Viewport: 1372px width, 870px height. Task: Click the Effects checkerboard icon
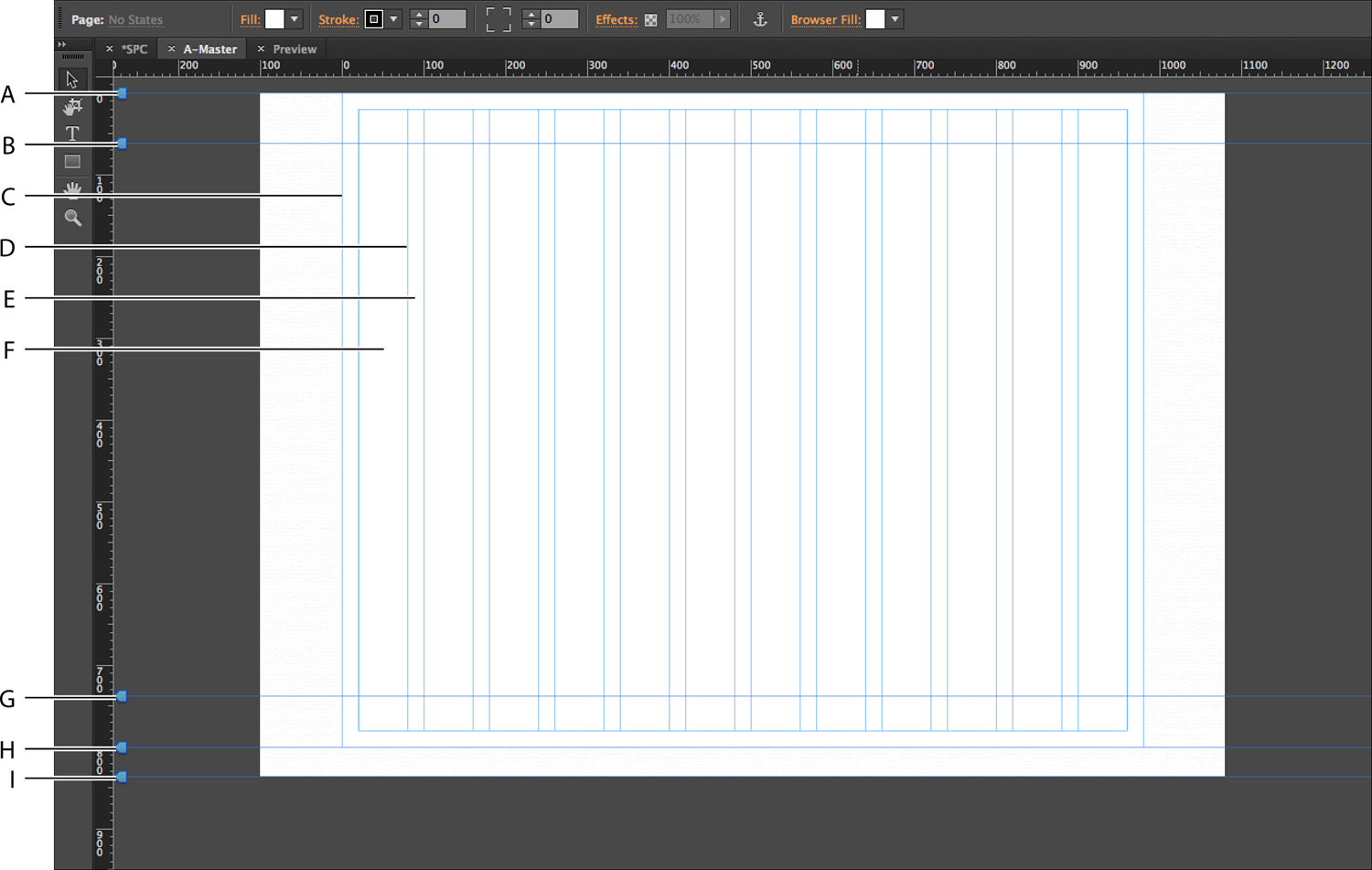coord(650,20)
